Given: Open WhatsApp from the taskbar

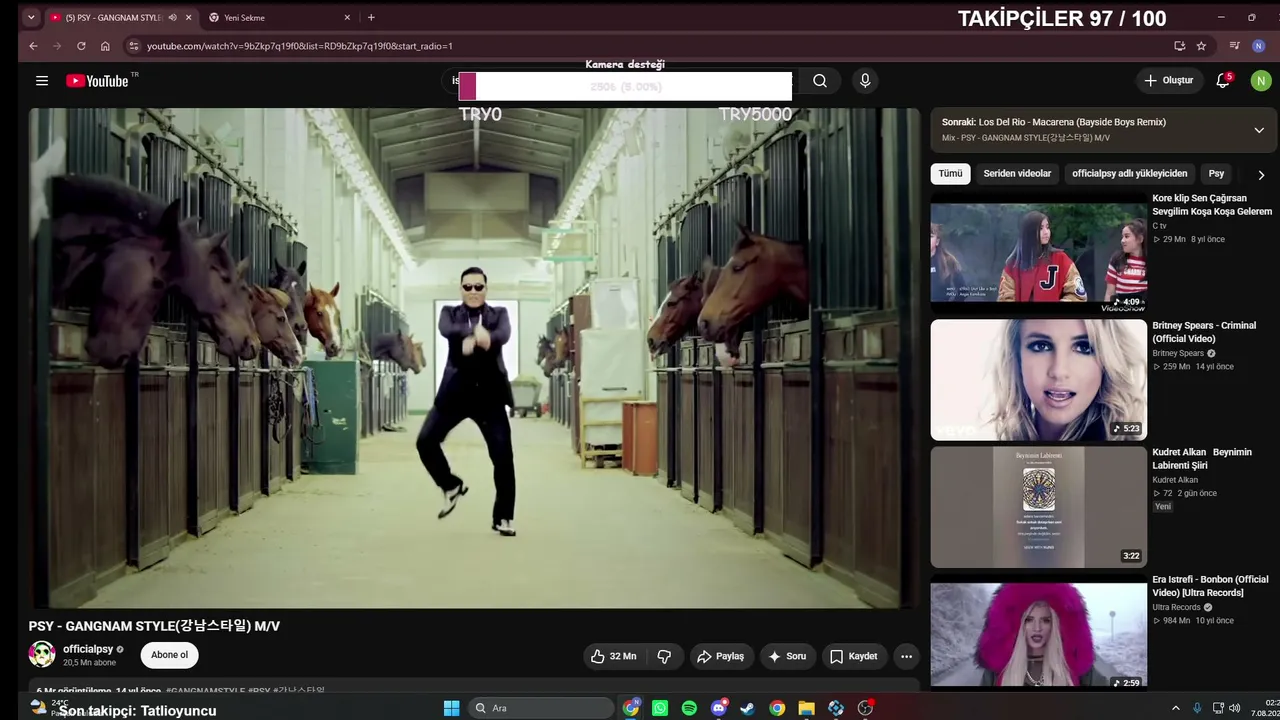Looking at the screenshot, I should pyautogui.click(x=660, y=708).
